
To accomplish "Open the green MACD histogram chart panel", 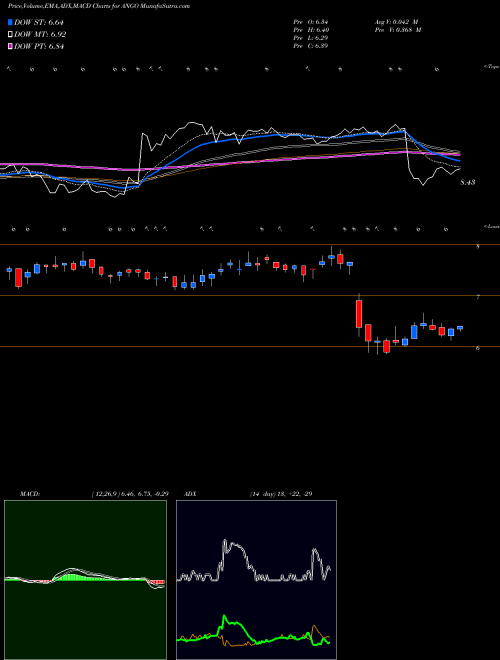I will [85, 580].
